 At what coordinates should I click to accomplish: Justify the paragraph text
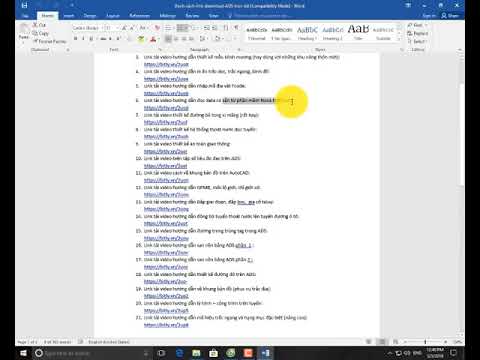pos(192,39)
